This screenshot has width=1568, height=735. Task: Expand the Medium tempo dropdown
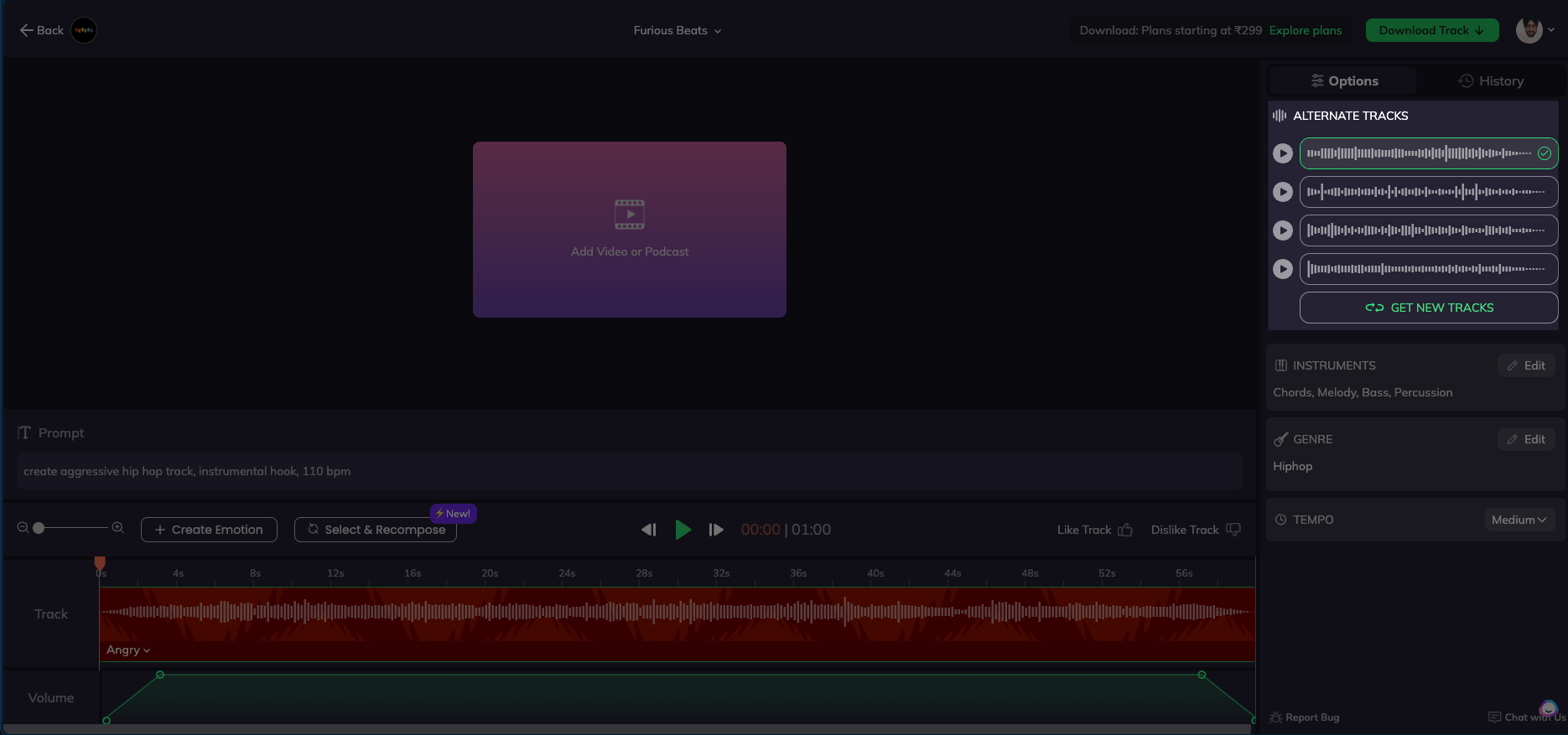(x=1519, y=520)
